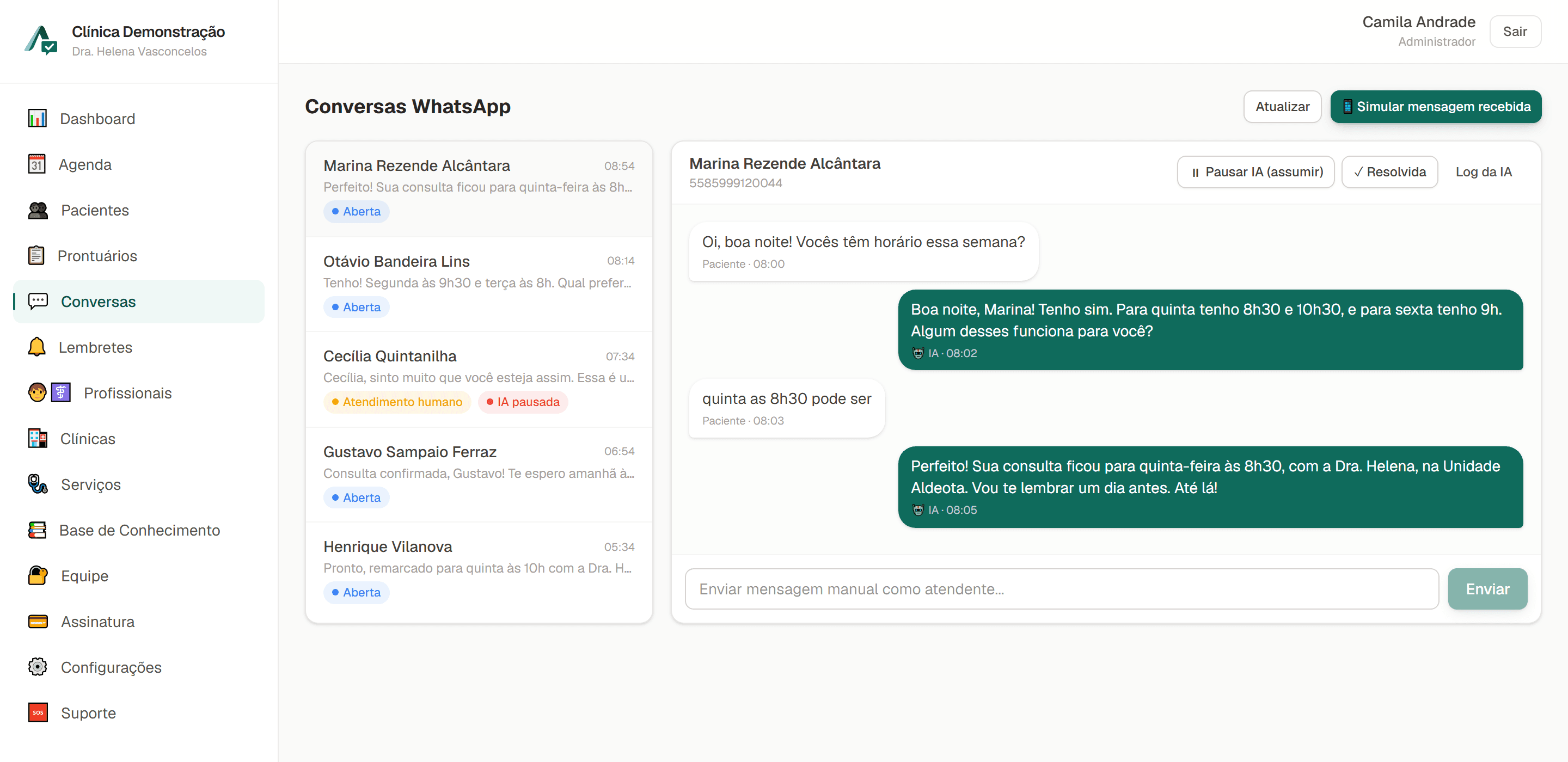The height and width of the screenshot is (762, 1568).
Task: Click the Atendimento humano badge
Action: (x=397, y=402)
